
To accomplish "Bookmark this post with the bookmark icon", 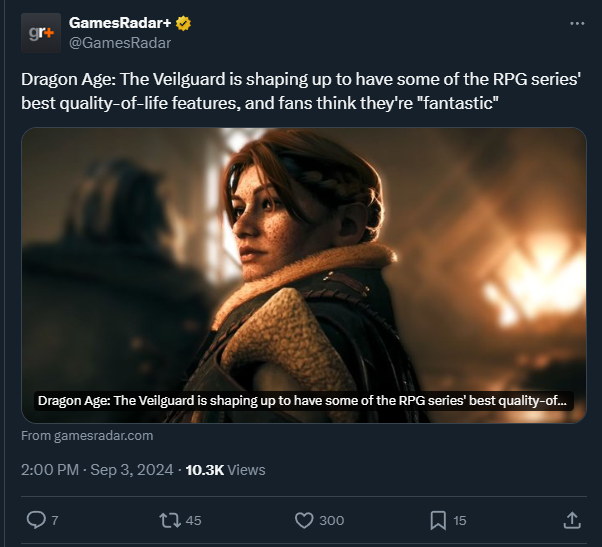I will (x=438, y=520).
